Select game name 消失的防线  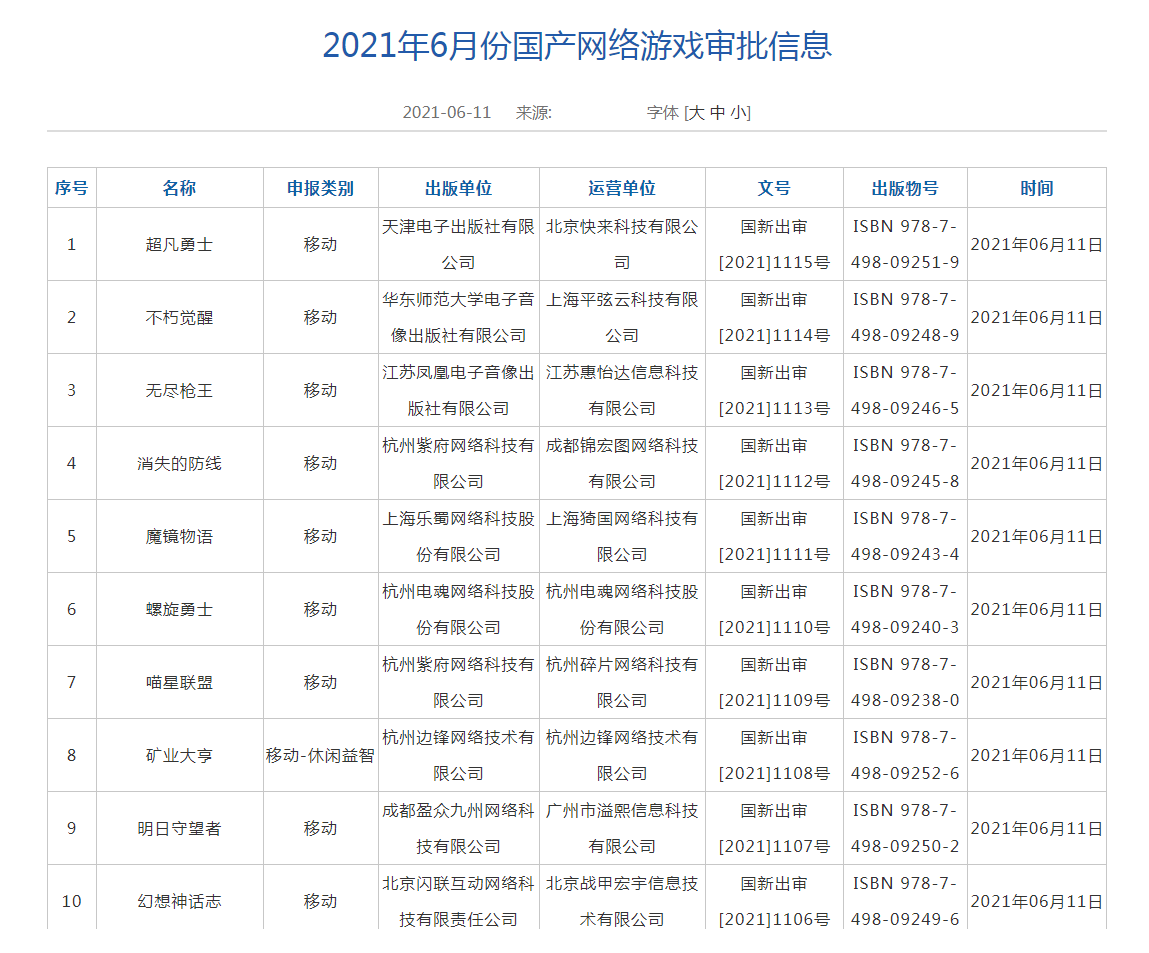pos(180,464)
